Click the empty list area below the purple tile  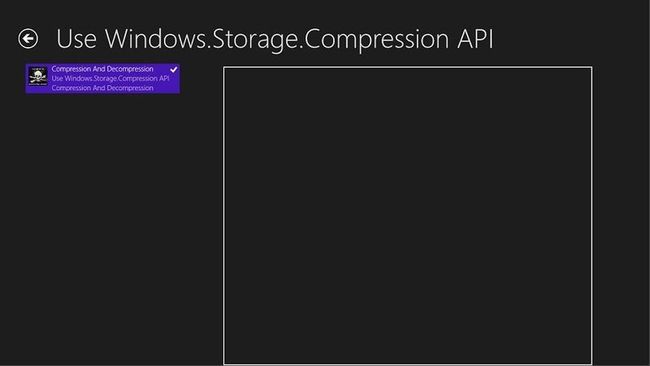click(104, 228)
